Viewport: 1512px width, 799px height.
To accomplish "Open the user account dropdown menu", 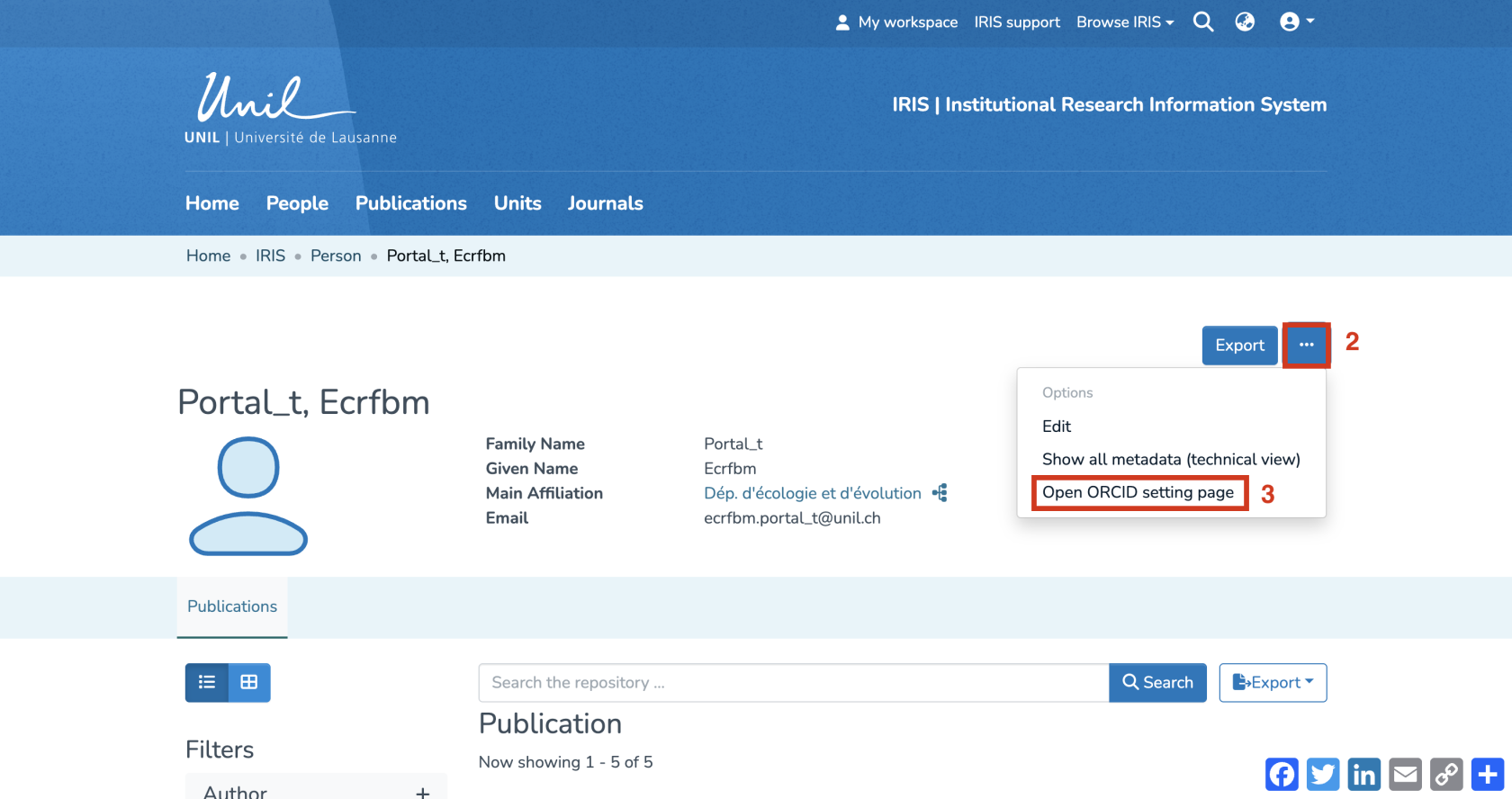I will point(1297,22).
